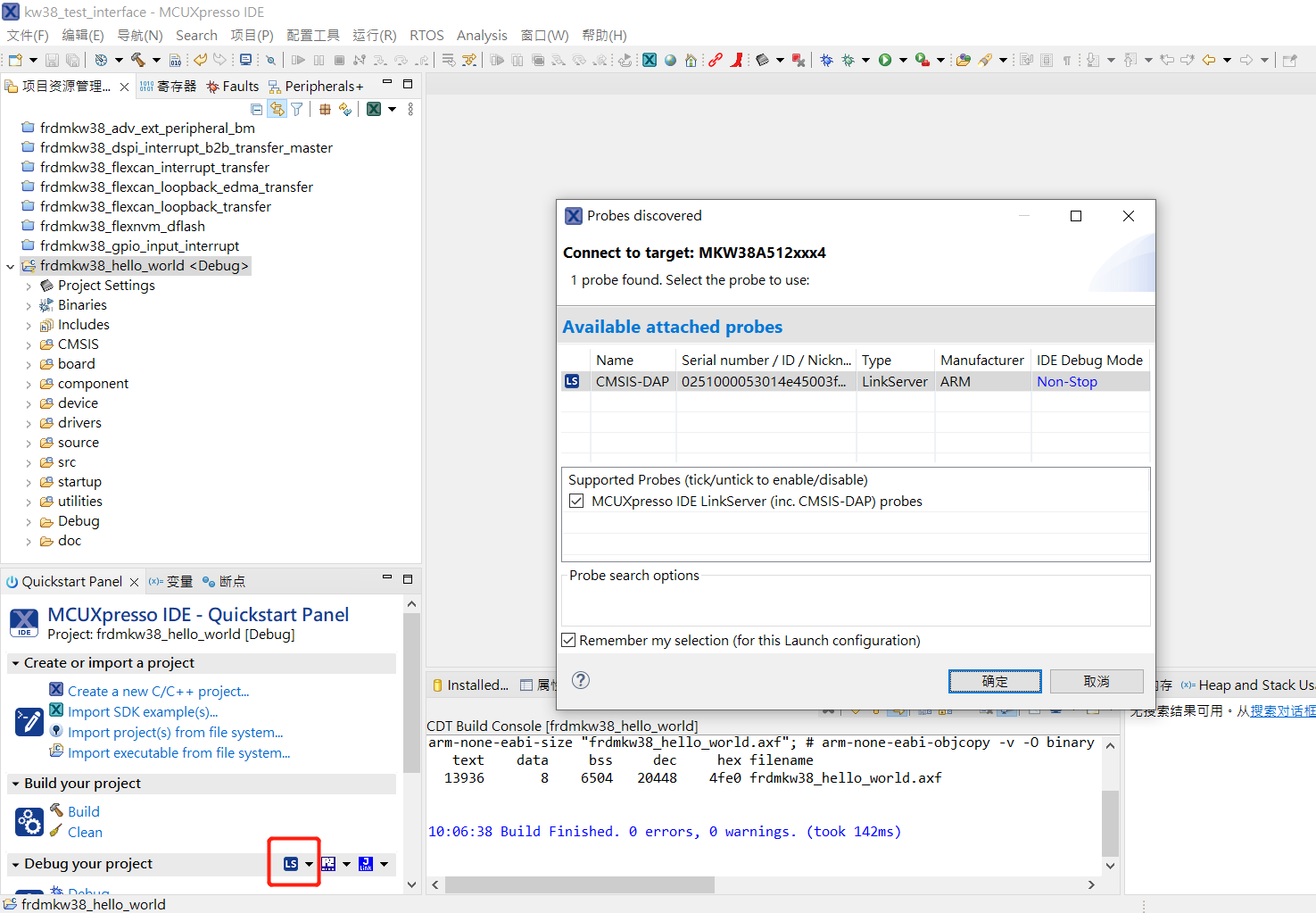Click the Build hammer icon in the toolbar
This screenshot has height=913, width=1316.
[x=139, y=59]
